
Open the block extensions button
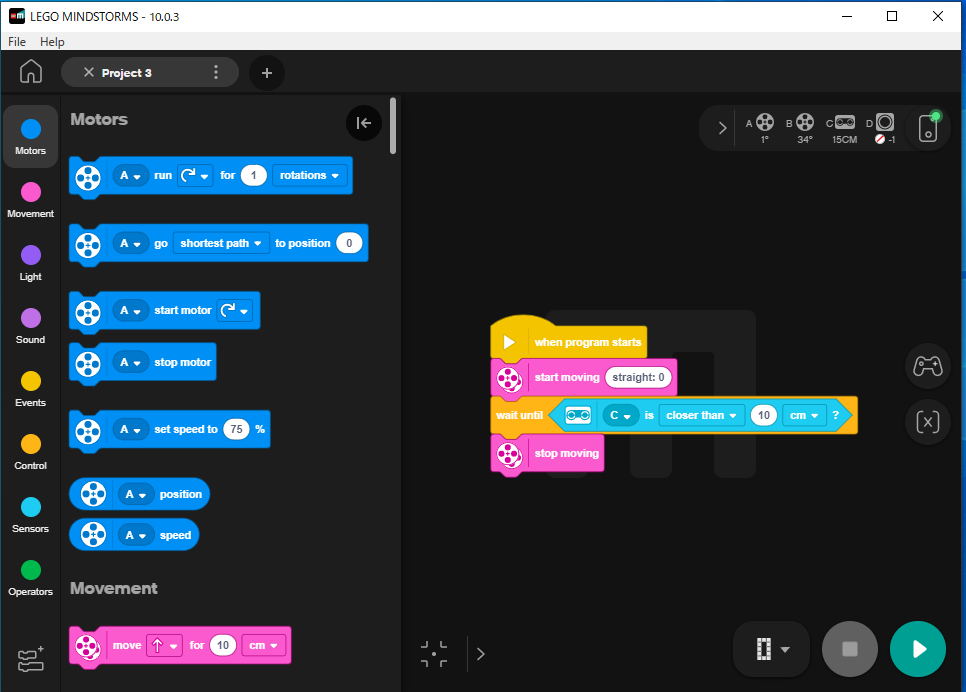tap(31, 659)
